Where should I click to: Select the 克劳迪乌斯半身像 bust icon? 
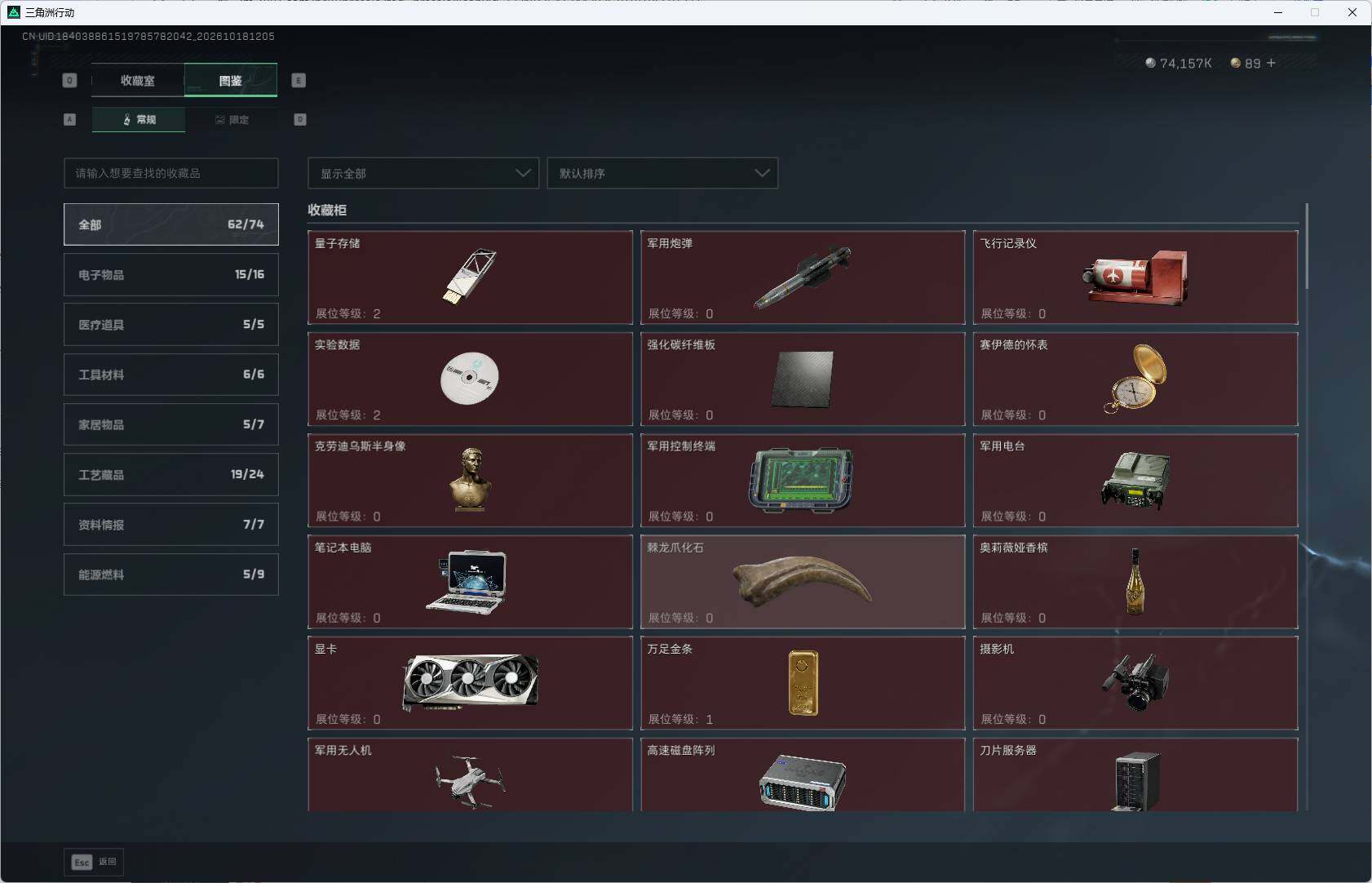[471, 480]
